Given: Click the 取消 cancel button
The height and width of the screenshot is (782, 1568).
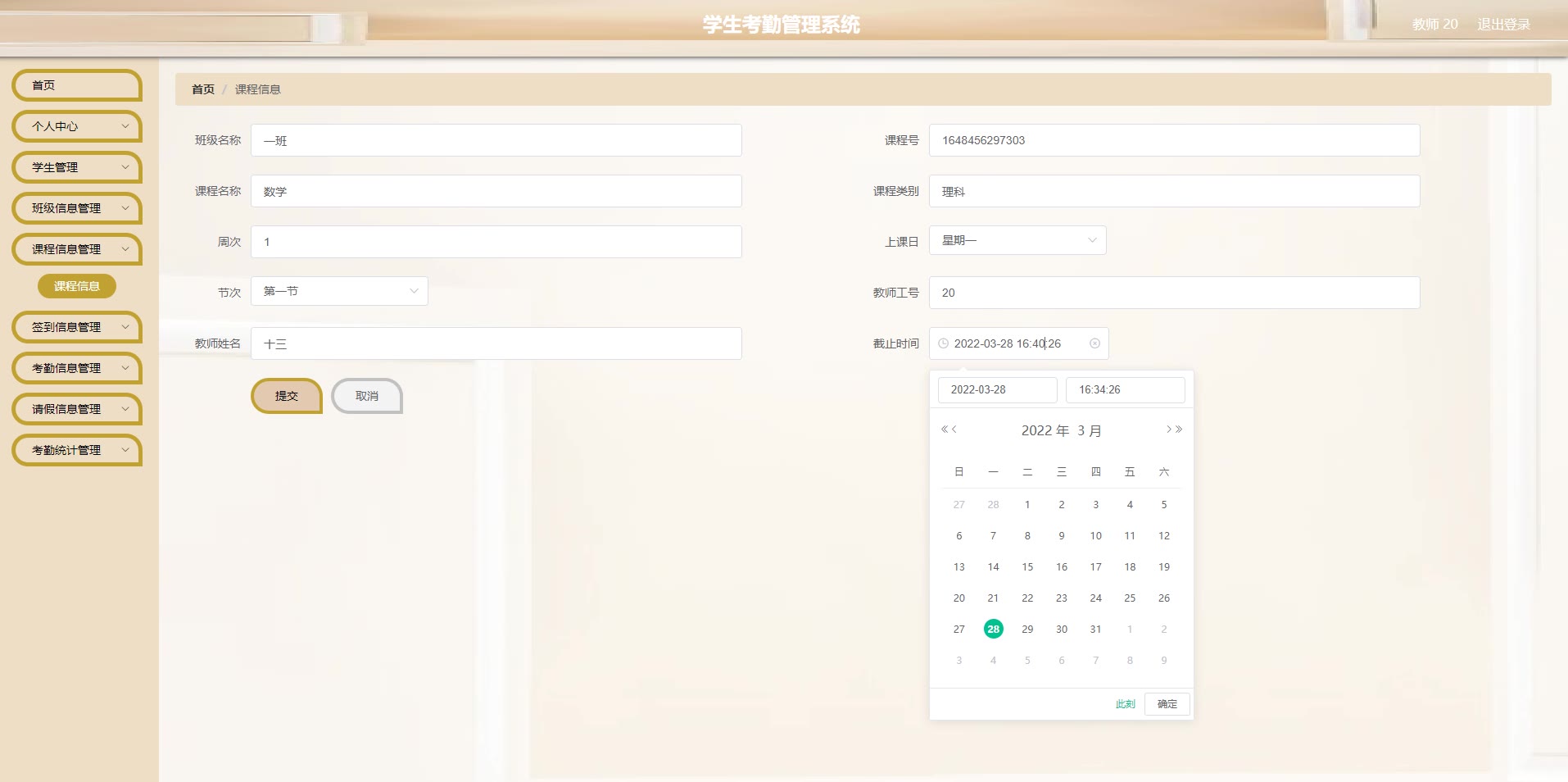Looking at the screenshot, I should tap(366, 396).
